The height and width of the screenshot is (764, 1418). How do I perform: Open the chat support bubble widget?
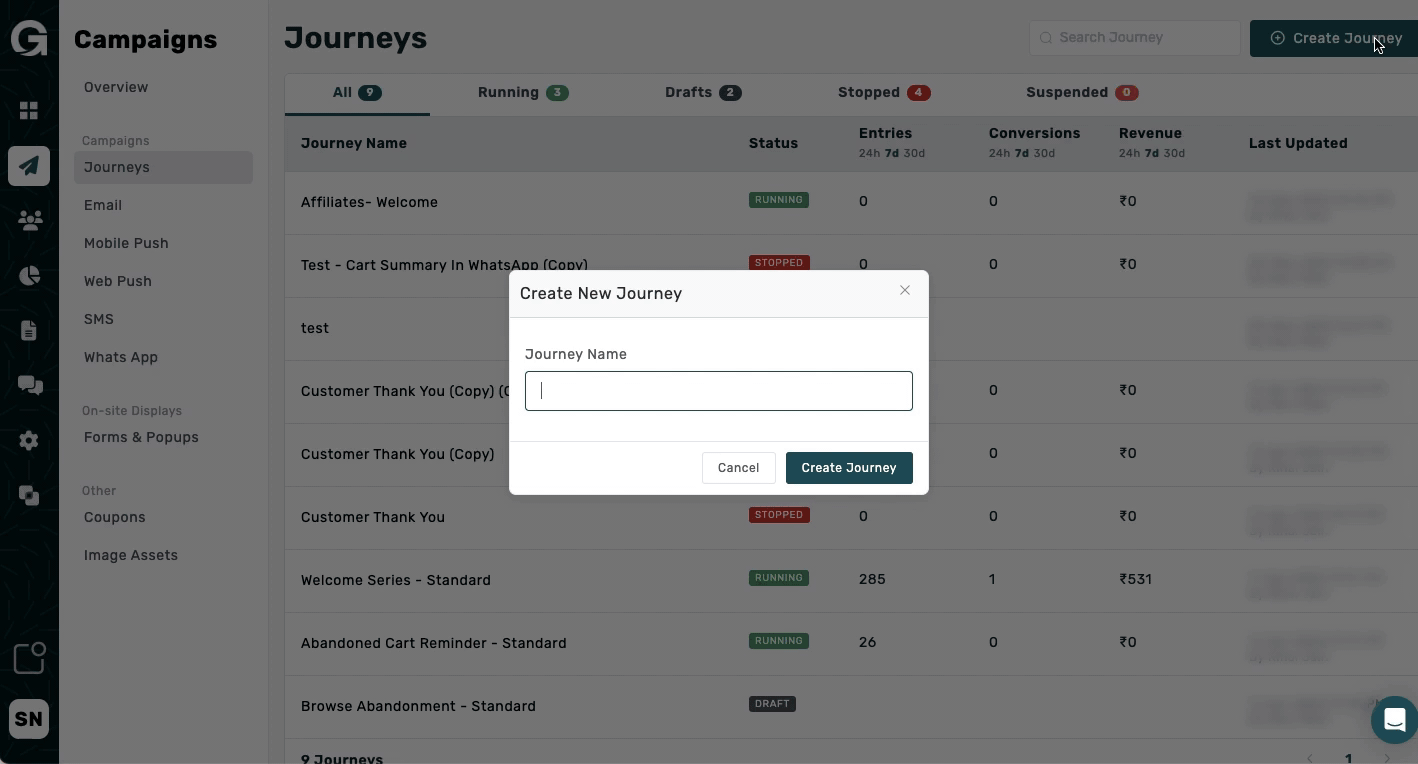click(x=1393, y=719)
